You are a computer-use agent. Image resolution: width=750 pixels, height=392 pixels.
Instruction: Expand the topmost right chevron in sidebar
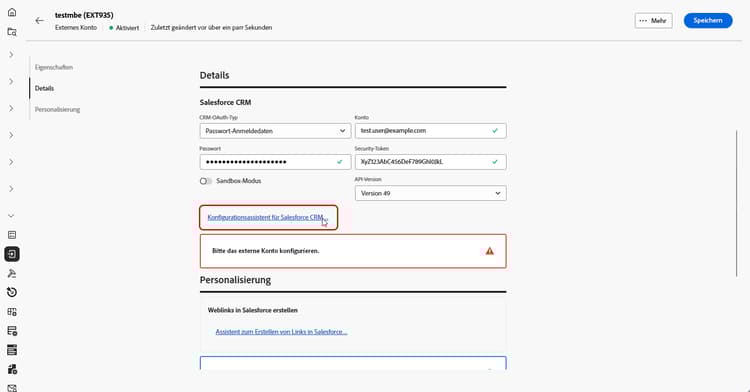pyautogui.click(x=11, y=55)
